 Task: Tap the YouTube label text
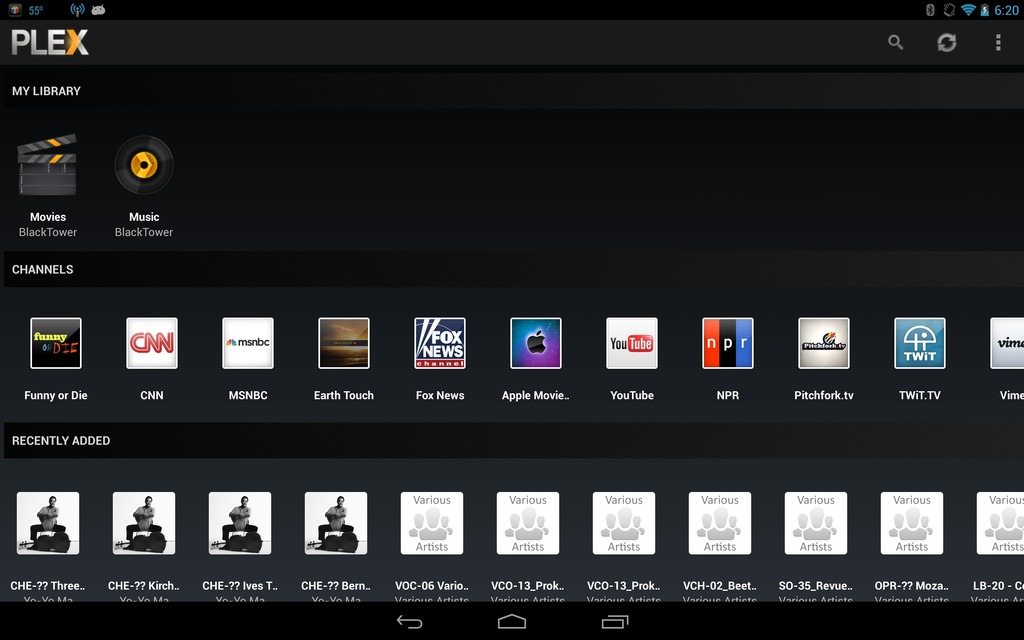[632, 395]
